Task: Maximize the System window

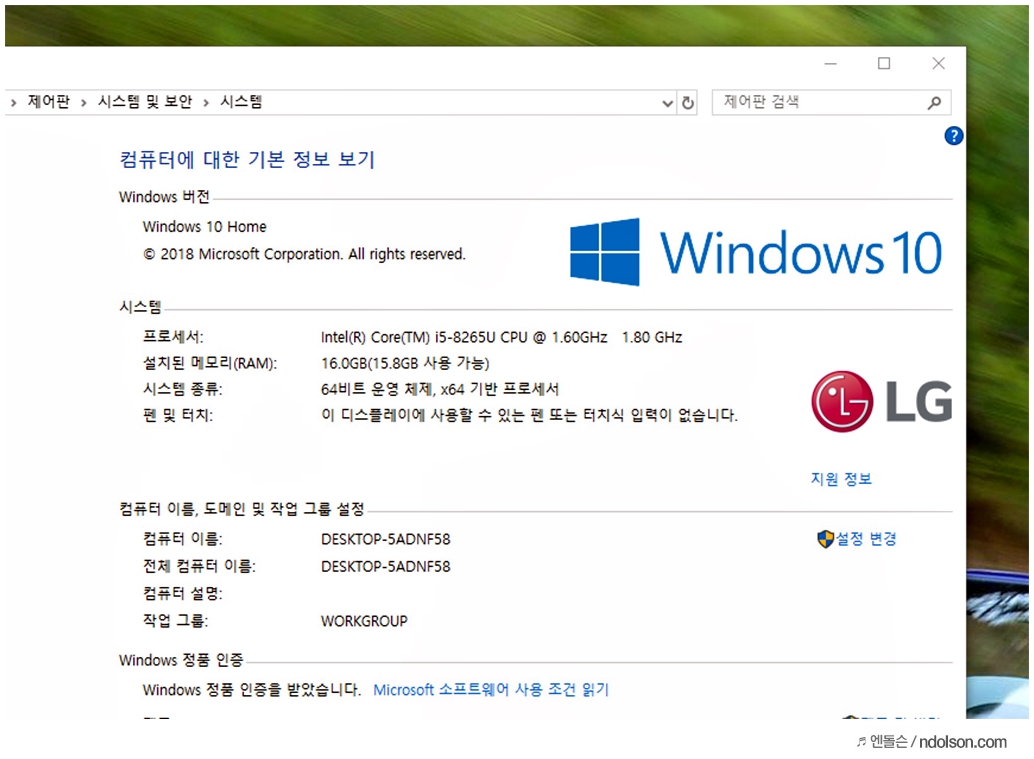Action: click(884, 63)
